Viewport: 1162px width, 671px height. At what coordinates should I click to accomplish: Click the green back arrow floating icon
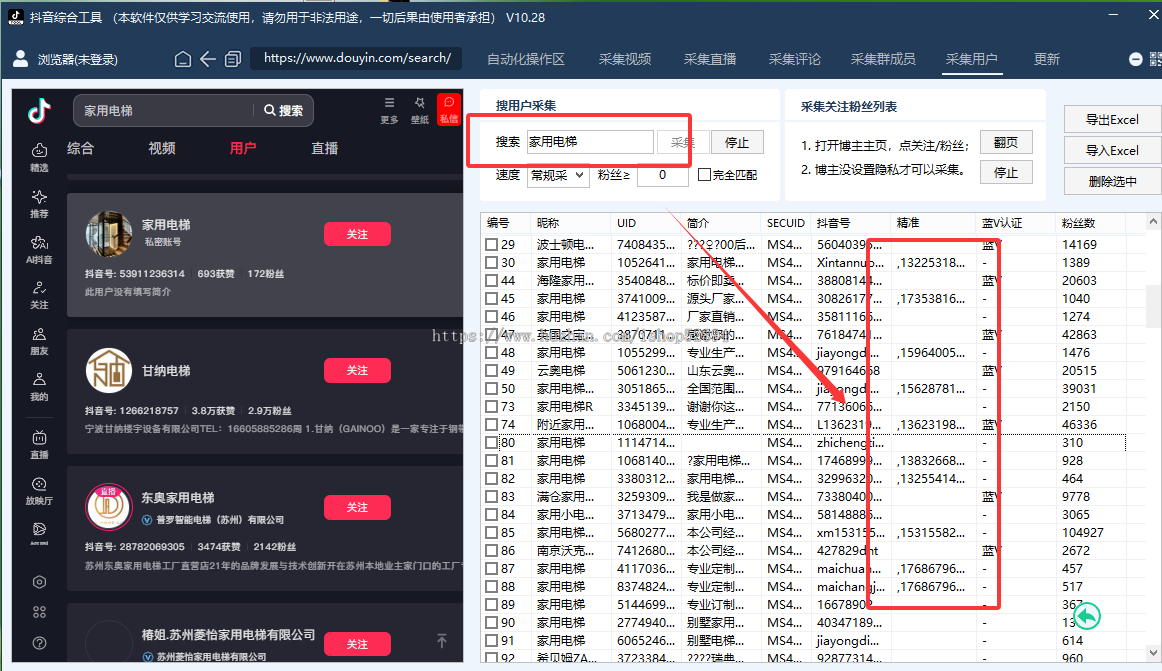coord(1086,616)
